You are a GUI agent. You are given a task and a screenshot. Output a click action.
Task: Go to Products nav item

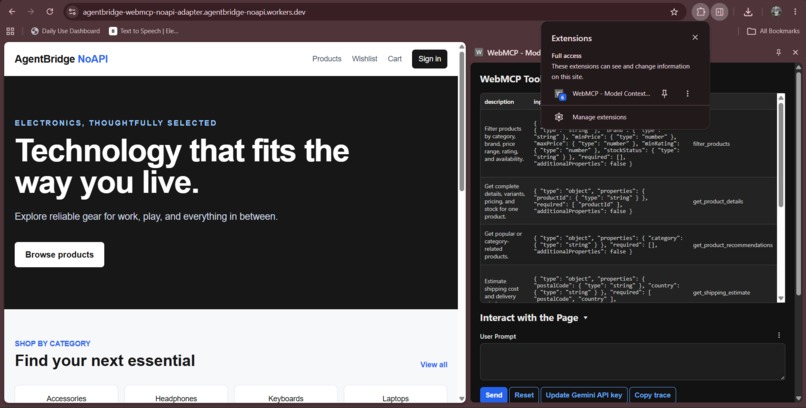(327, 59)
